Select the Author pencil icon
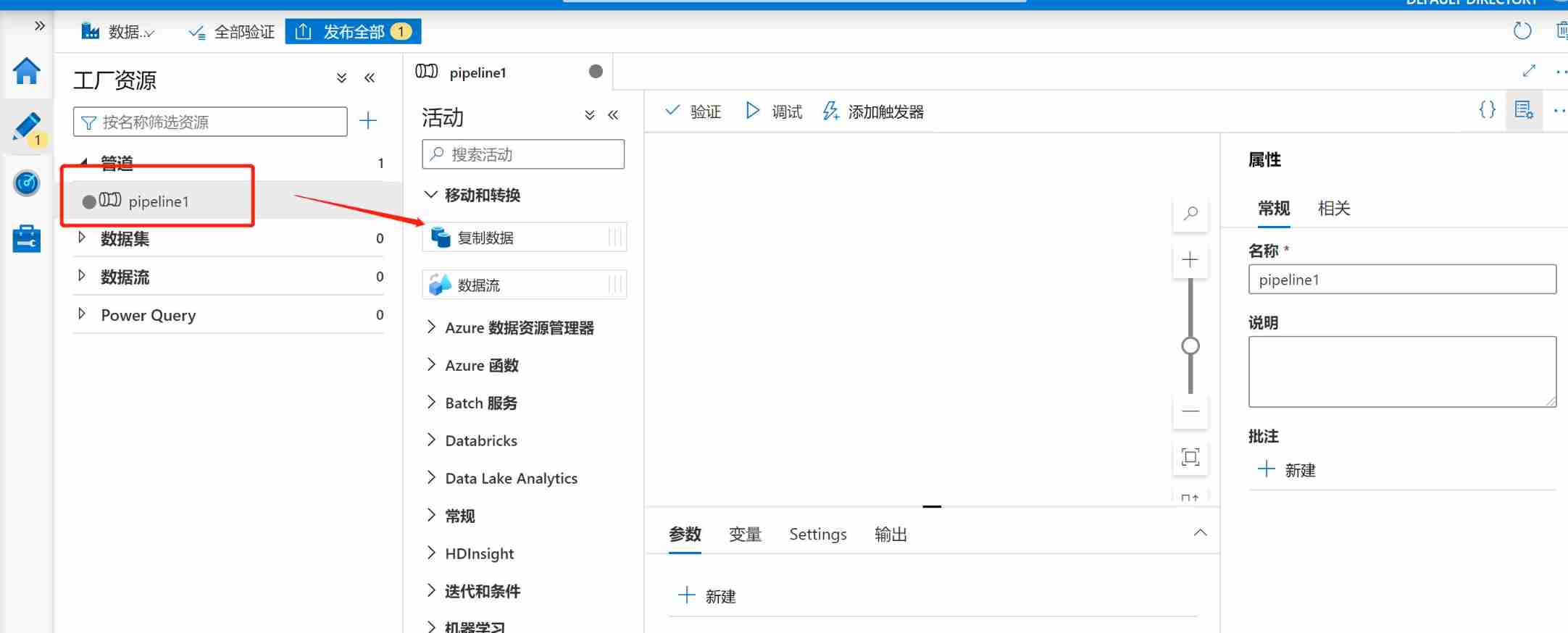The height and width of the screenshot is (633, 1568). pyautogui.click(x=27, y=127)
